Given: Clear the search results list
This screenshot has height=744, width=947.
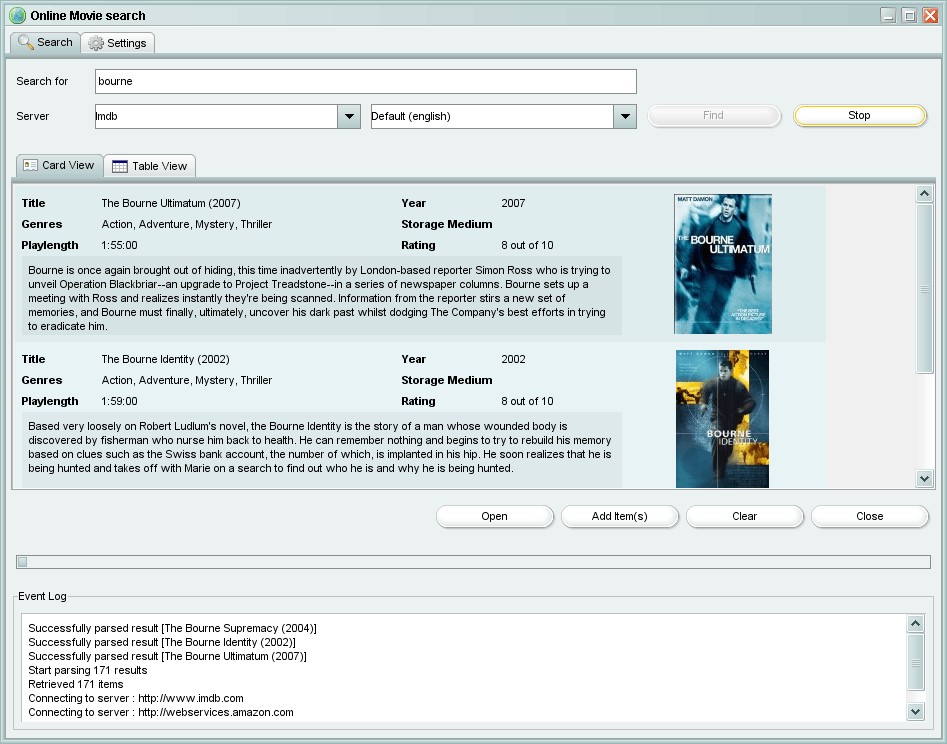Looking at the screenshot, I should tap(744, 516).
